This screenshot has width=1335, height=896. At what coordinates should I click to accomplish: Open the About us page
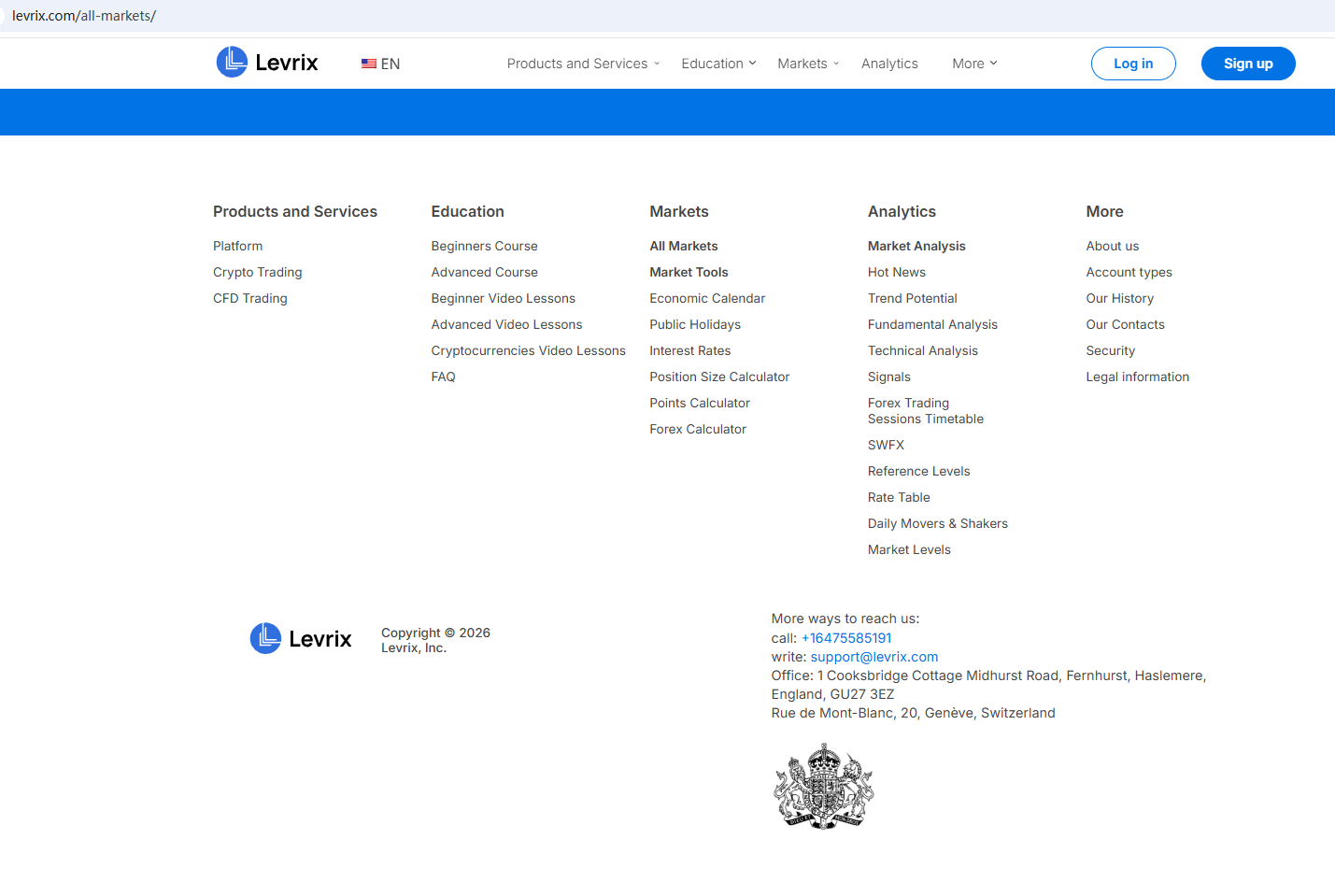pyautogui.click(x=1113, y=246)
